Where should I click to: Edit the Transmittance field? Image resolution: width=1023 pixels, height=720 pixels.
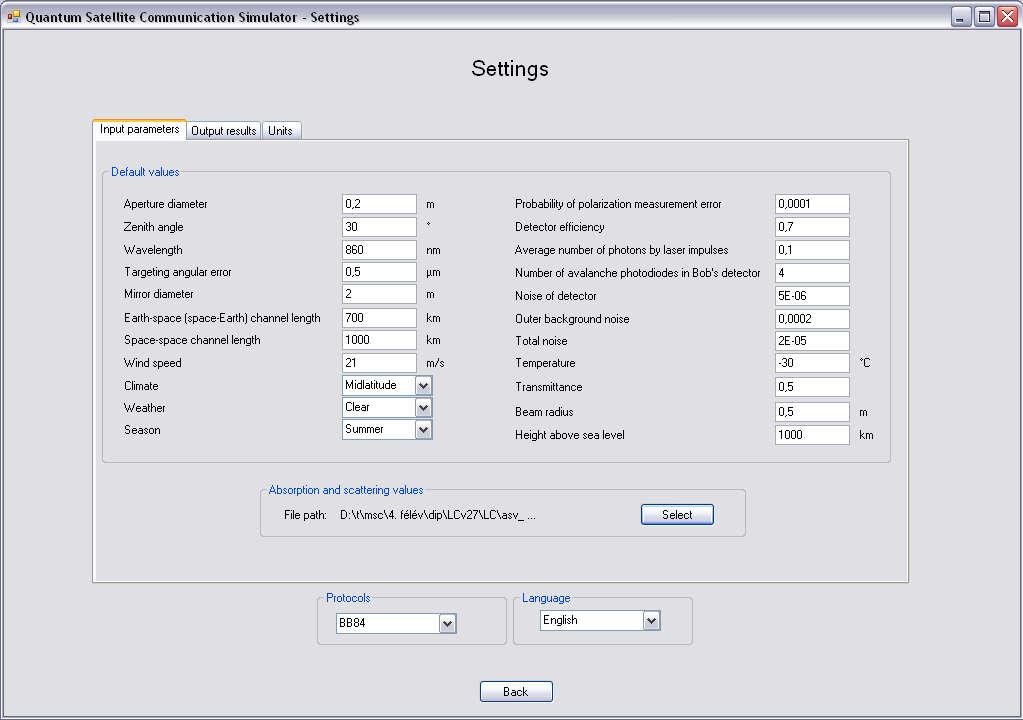[812, 387]
